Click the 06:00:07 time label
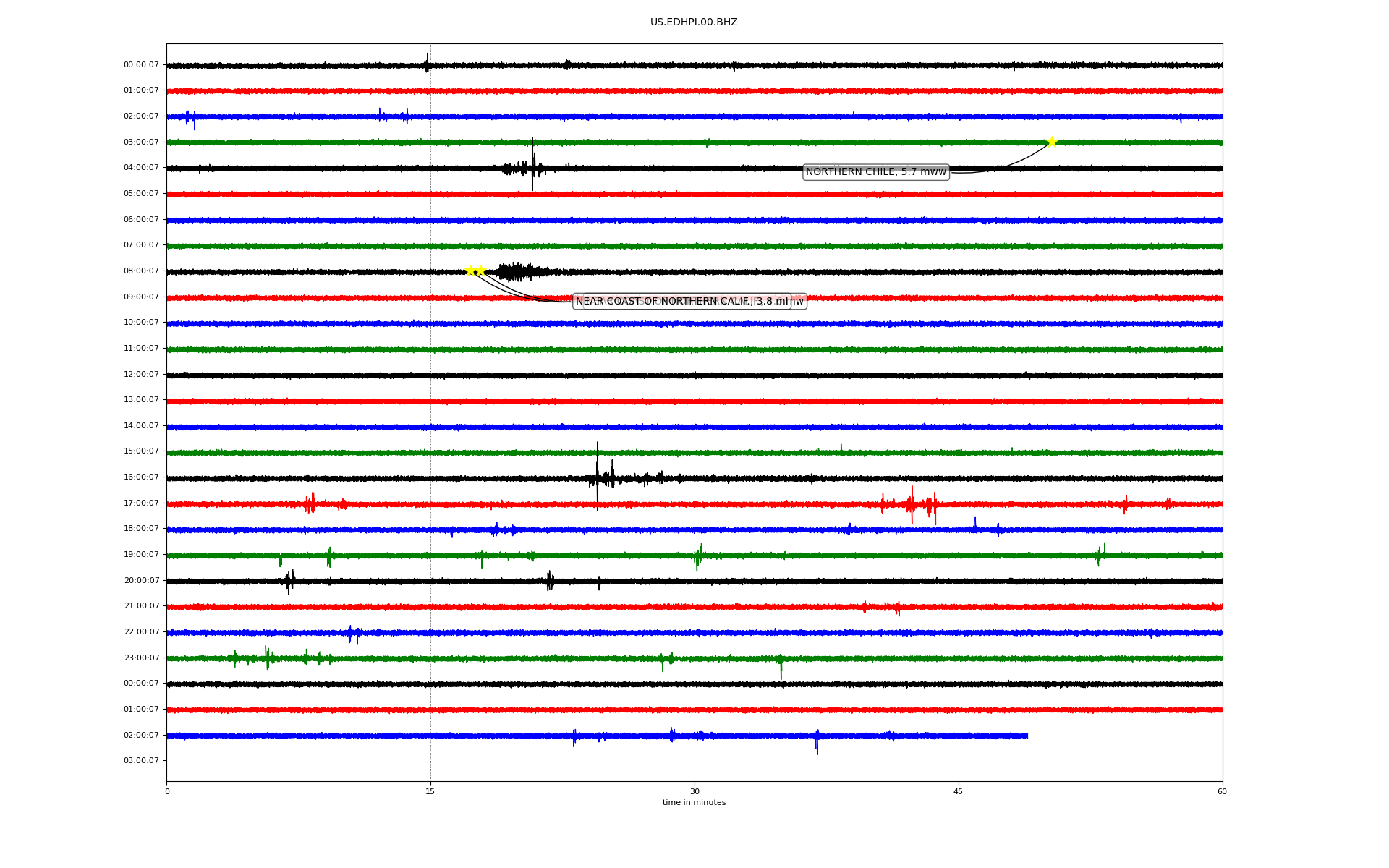The width and height of the screenshot is (1389, 868). click(x=141, y=220)
